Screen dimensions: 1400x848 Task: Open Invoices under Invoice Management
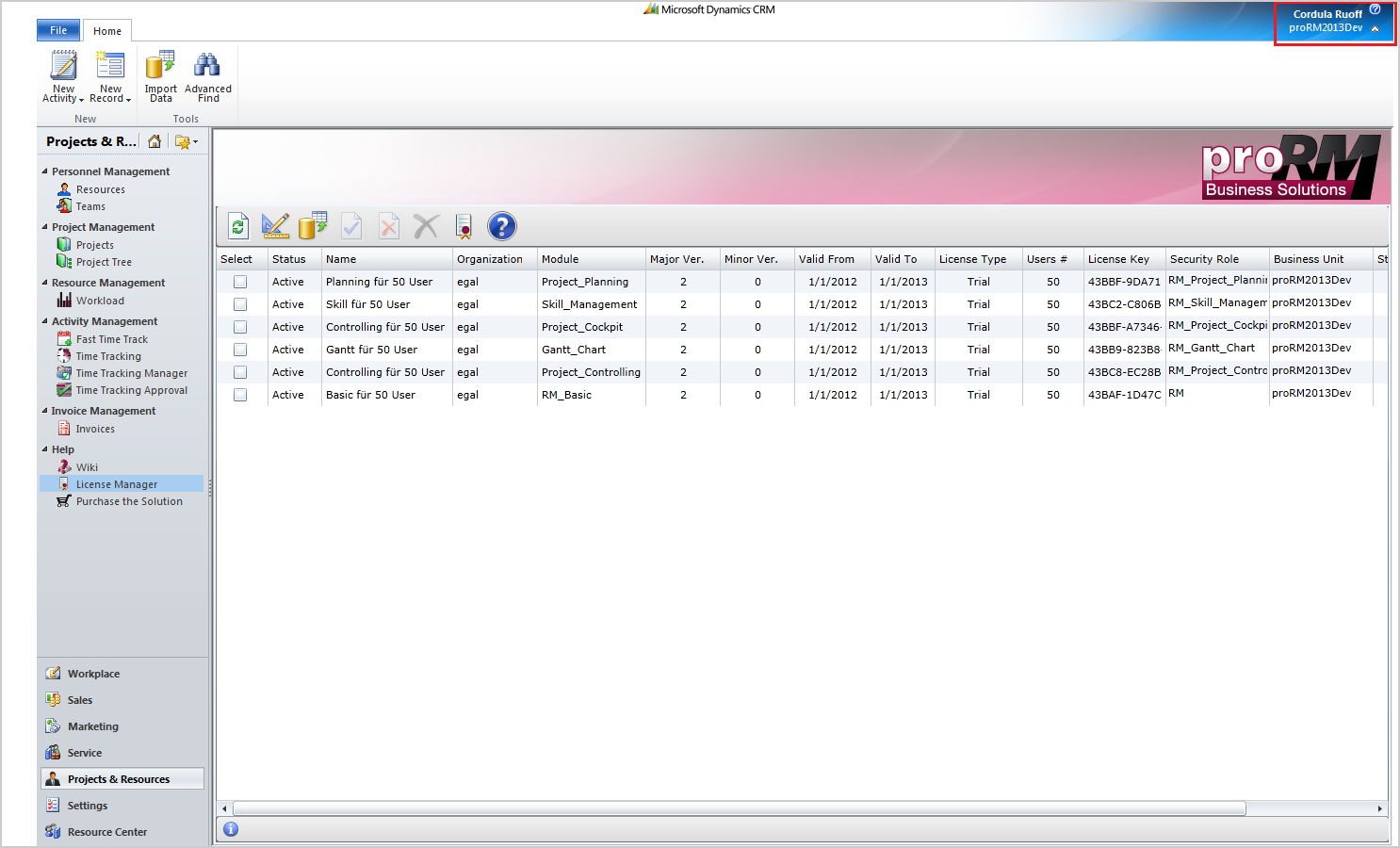95,429
